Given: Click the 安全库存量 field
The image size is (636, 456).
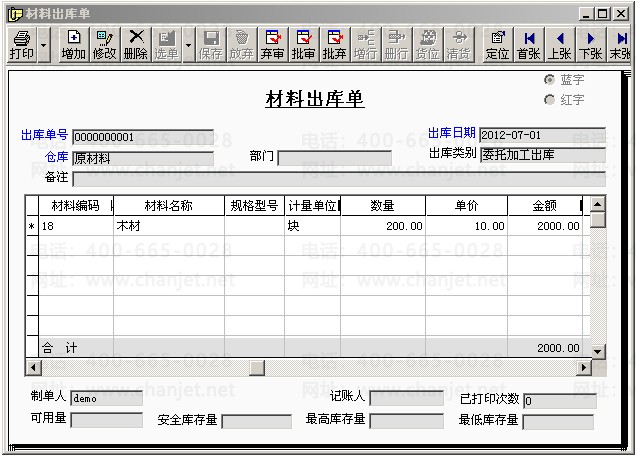Looking at the screenshot, I should click(x=257, y=422).
